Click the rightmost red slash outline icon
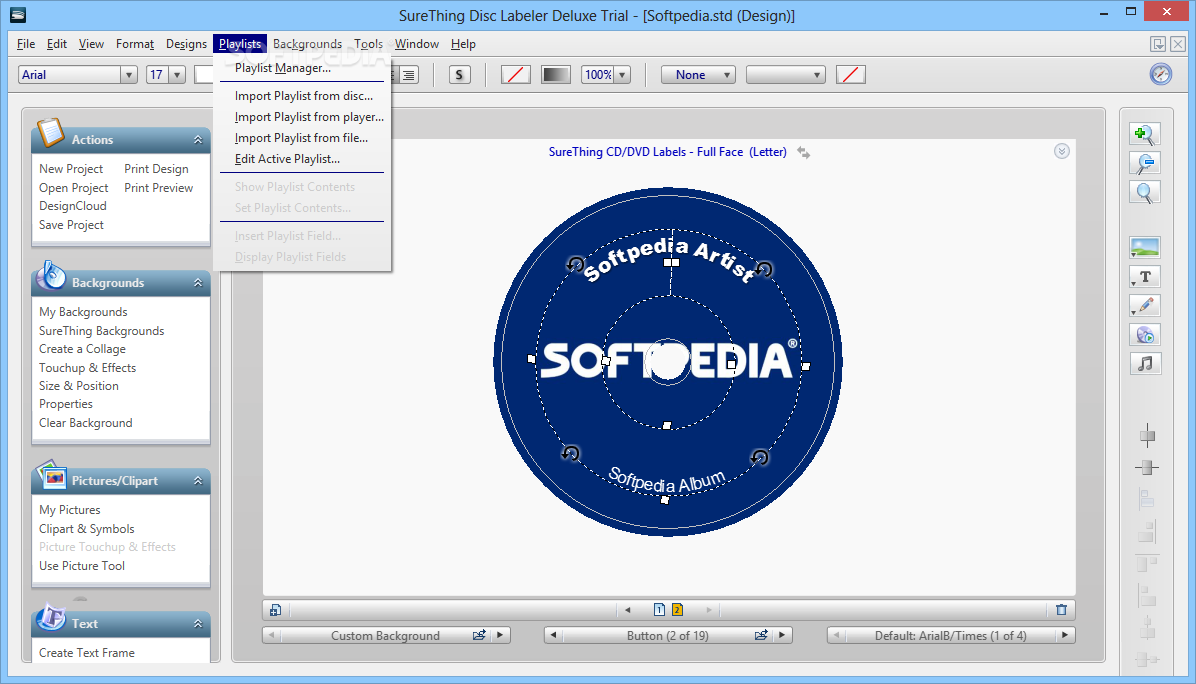 850,75
